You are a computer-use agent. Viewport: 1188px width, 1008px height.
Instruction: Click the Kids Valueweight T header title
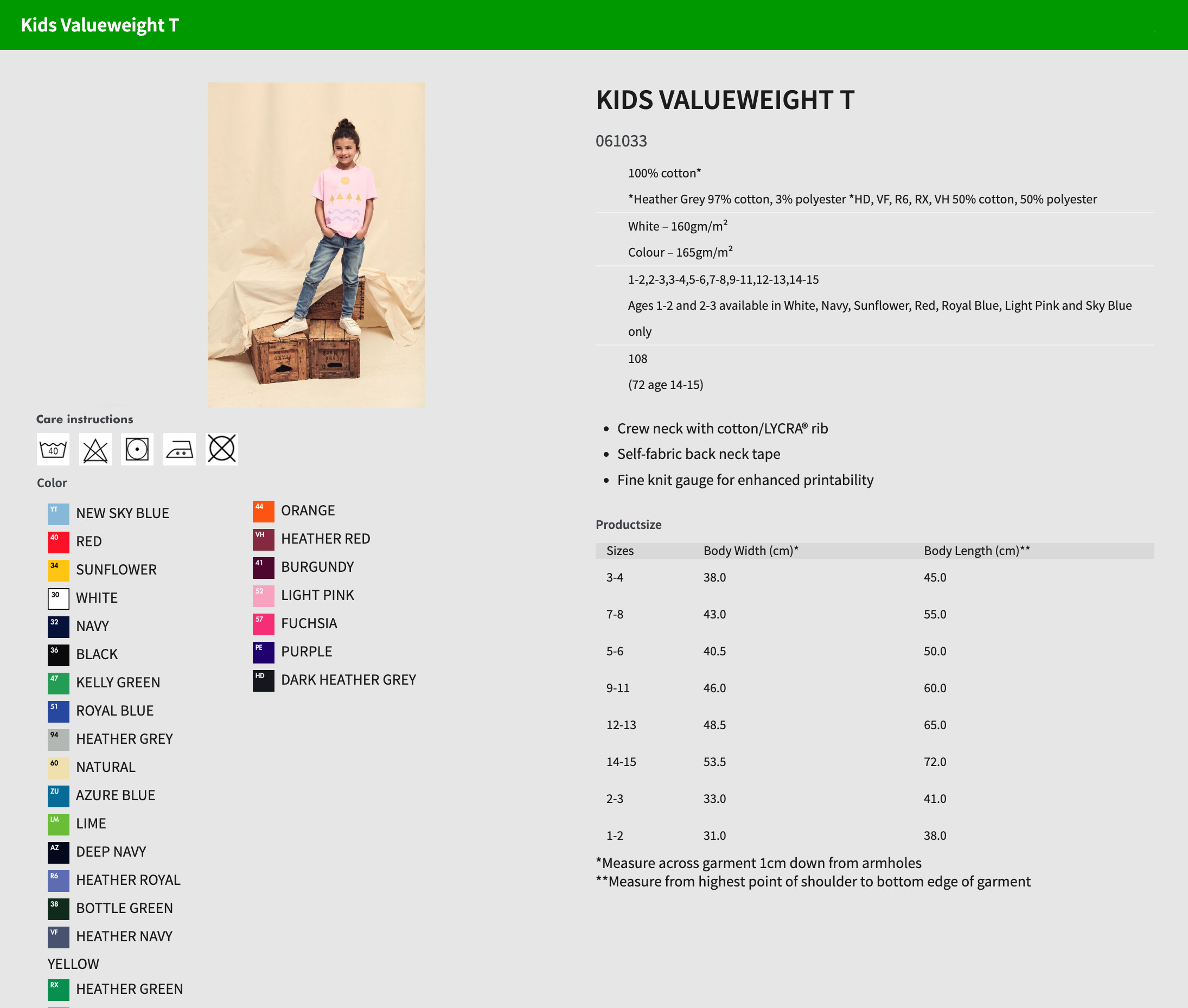click(x=100, y=25)
